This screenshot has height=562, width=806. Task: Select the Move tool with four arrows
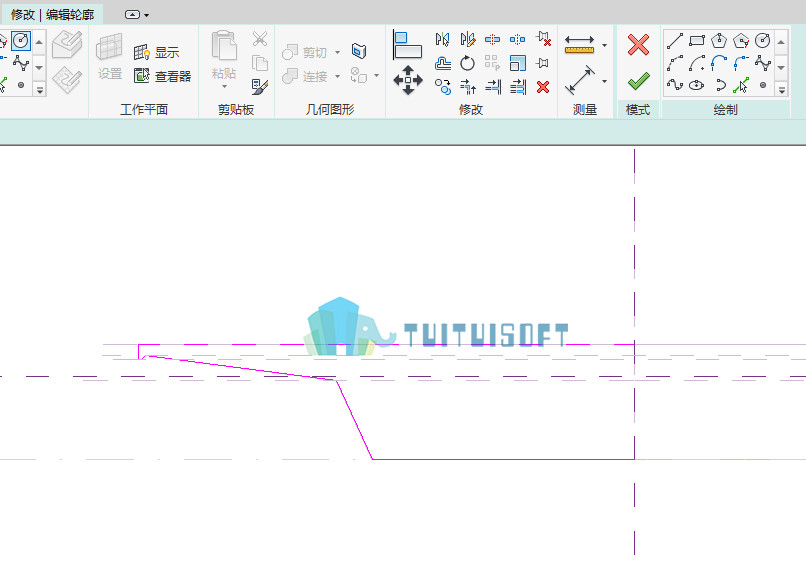pyautogui.click(x=408, y=80)
